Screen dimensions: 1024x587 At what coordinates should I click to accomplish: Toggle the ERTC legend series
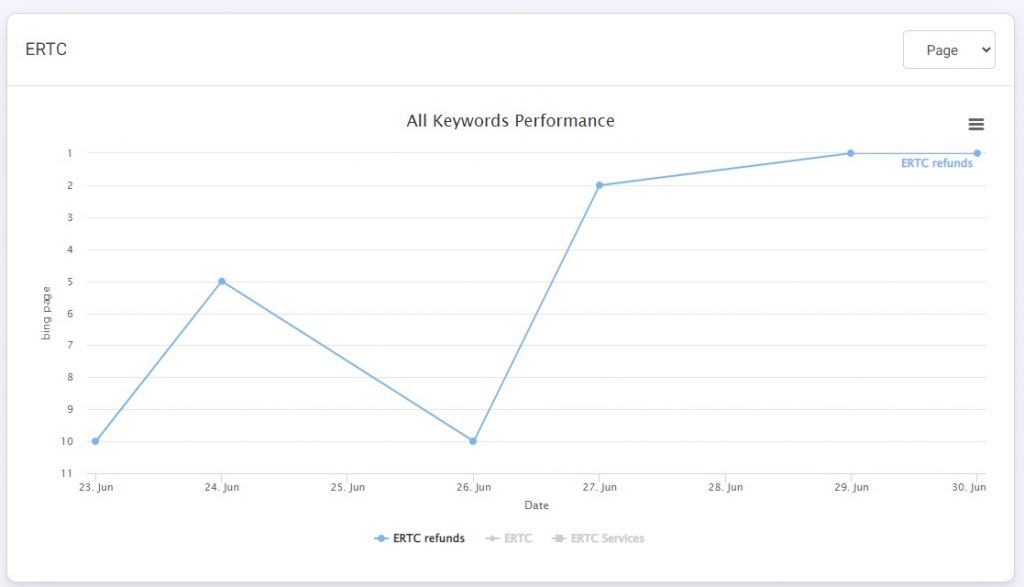pos(518,538)
